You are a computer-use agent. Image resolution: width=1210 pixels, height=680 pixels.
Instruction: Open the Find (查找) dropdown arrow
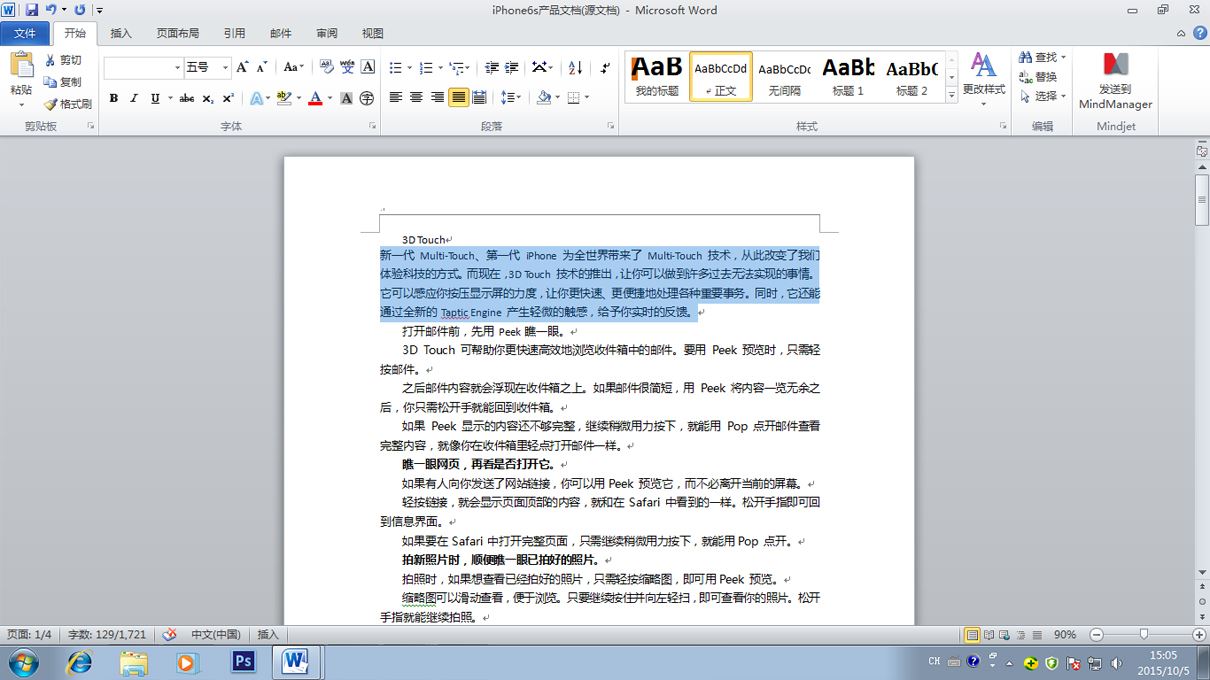pyautogui.click(x=1063, y=57)
